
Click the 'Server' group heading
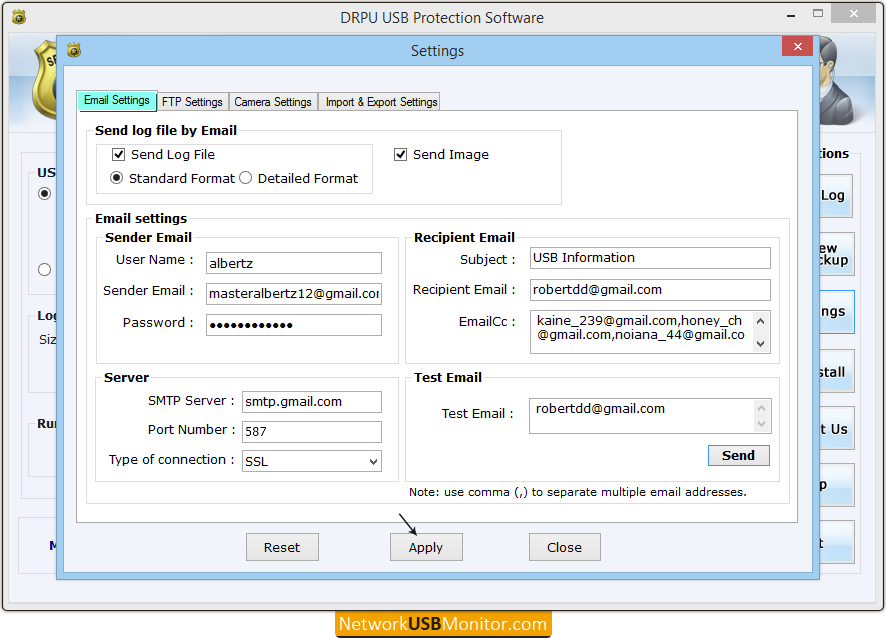pos(126,377)
